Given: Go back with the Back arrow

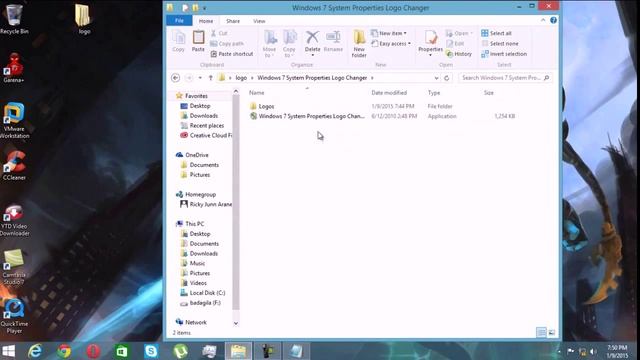Looking at the screenshot, I should pos(176,78).
